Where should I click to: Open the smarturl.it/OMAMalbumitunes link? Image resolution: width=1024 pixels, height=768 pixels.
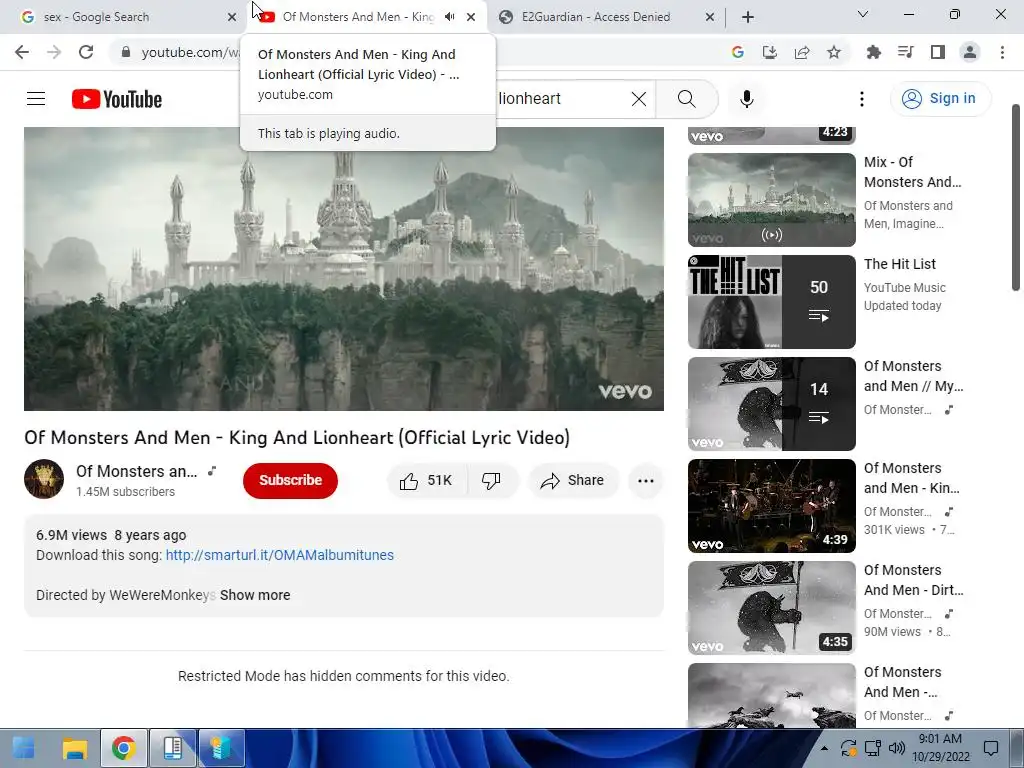(280, 555)
